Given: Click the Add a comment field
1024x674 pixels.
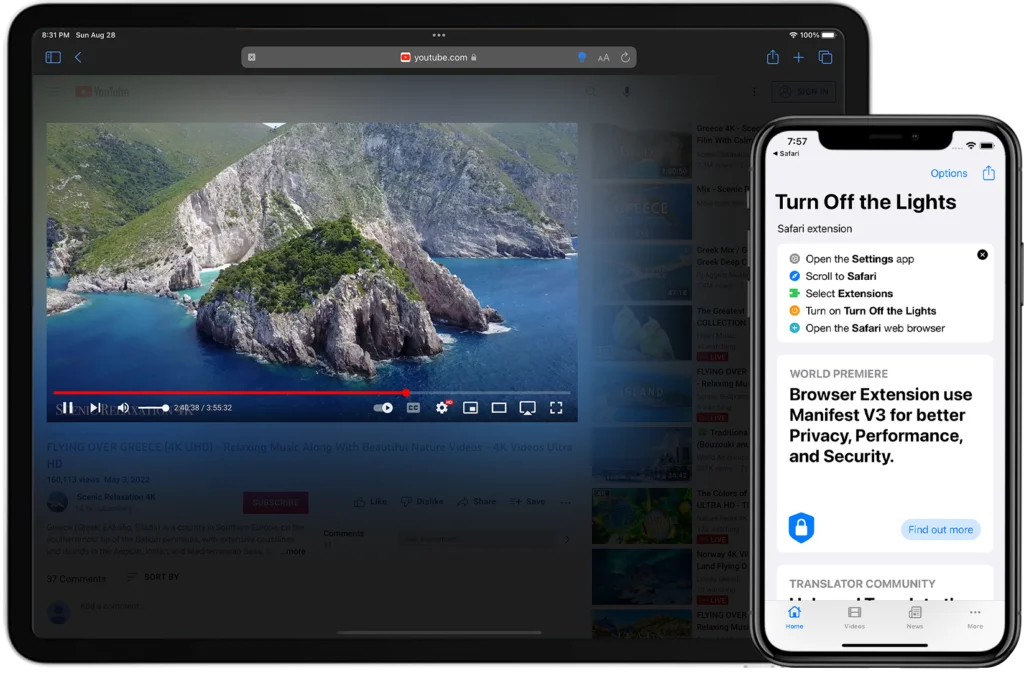Looking at the screenshot, I should (x=110, y=606).
